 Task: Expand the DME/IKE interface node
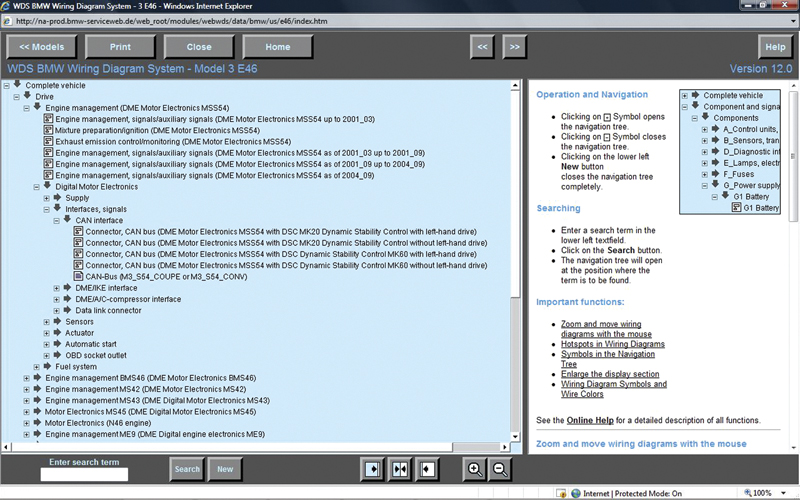point(56,288)
